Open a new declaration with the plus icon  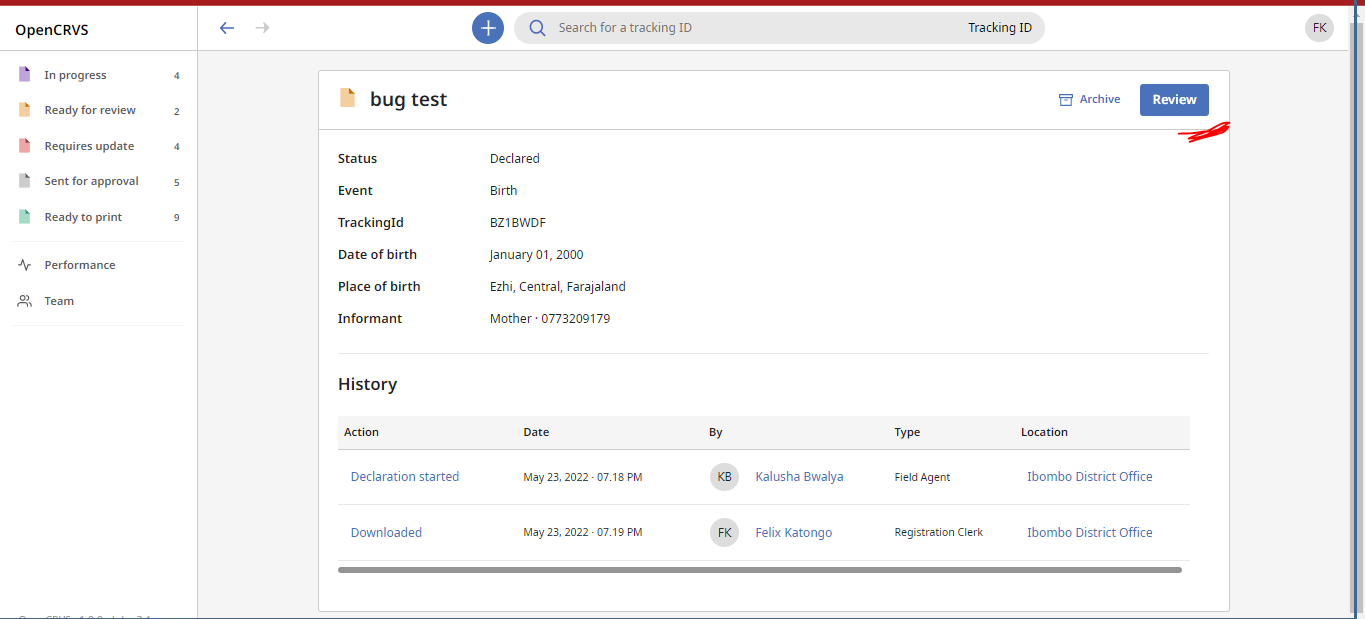[487, 27]
